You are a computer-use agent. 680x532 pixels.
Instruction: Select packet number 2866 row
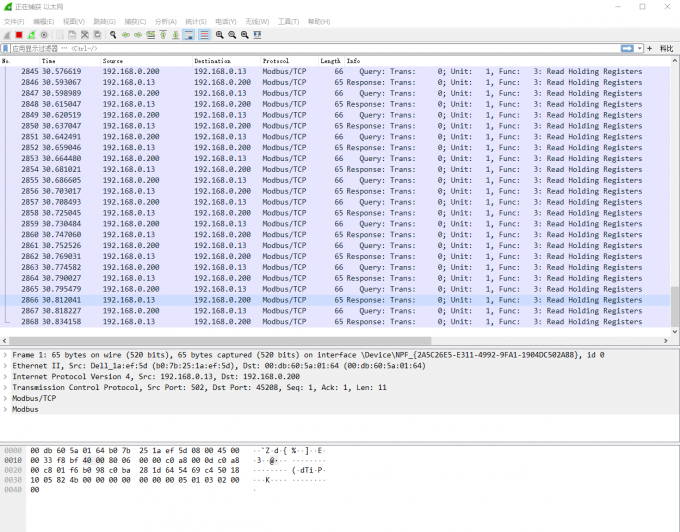click(335, 300)
